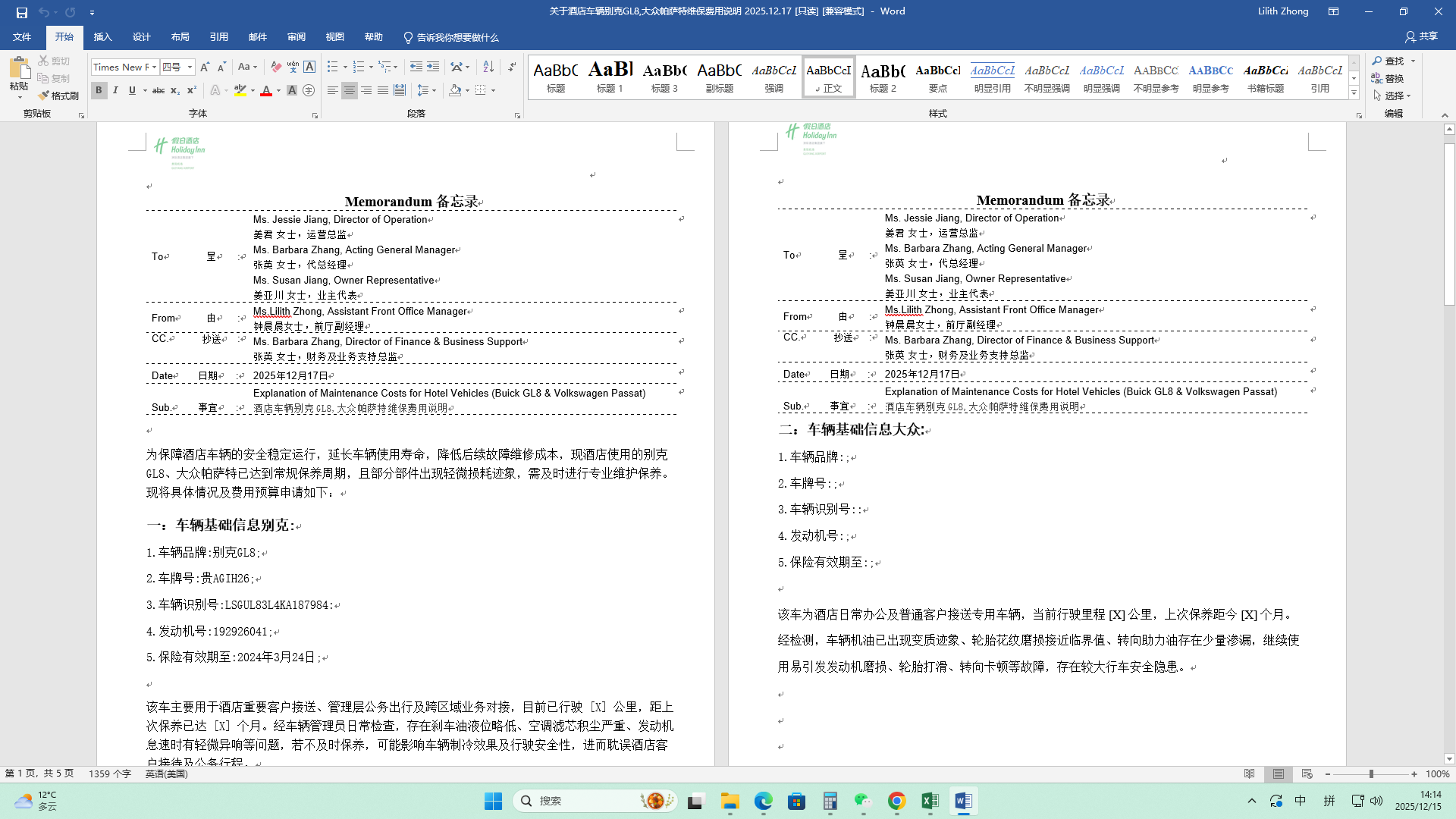Expand the line spacing dropdown

point(434,90)
